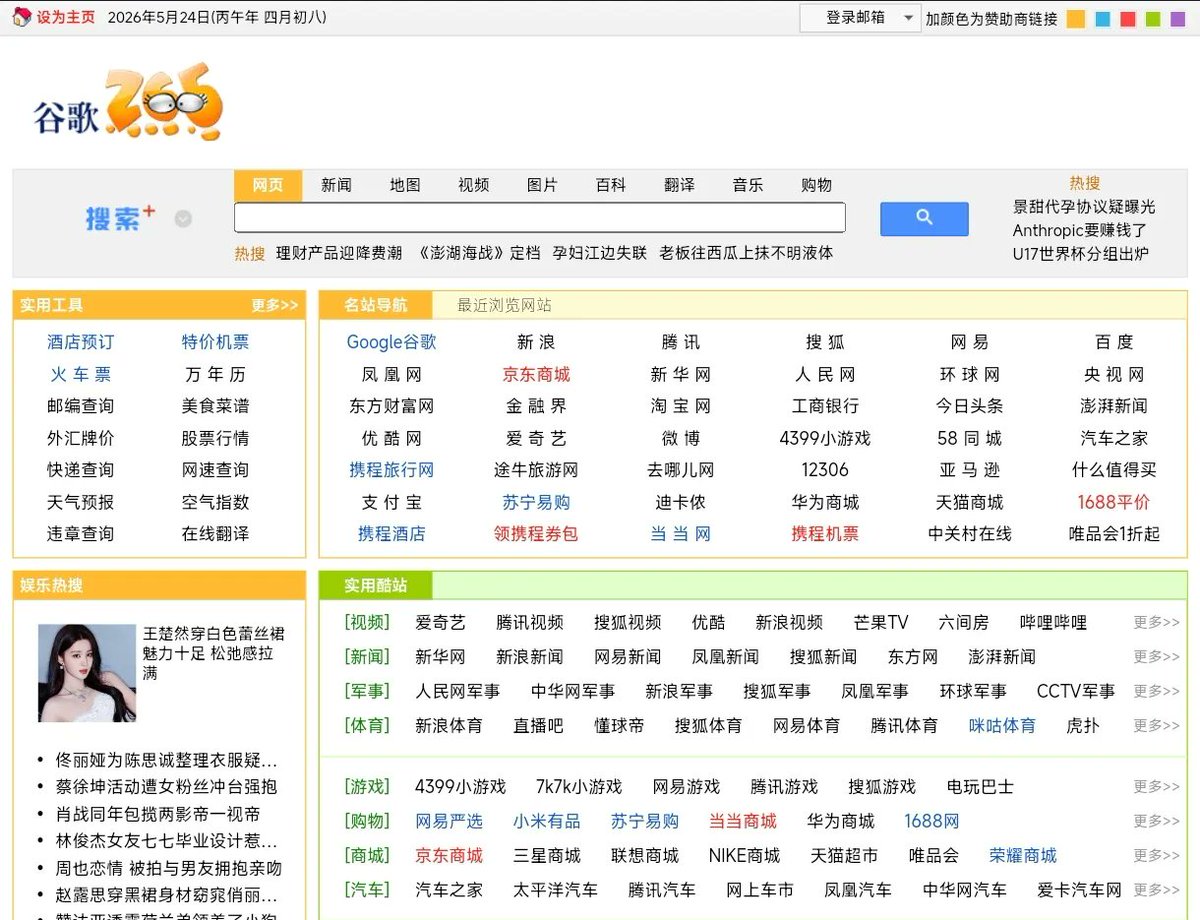Click the red house homepage icon

point(21,17)
